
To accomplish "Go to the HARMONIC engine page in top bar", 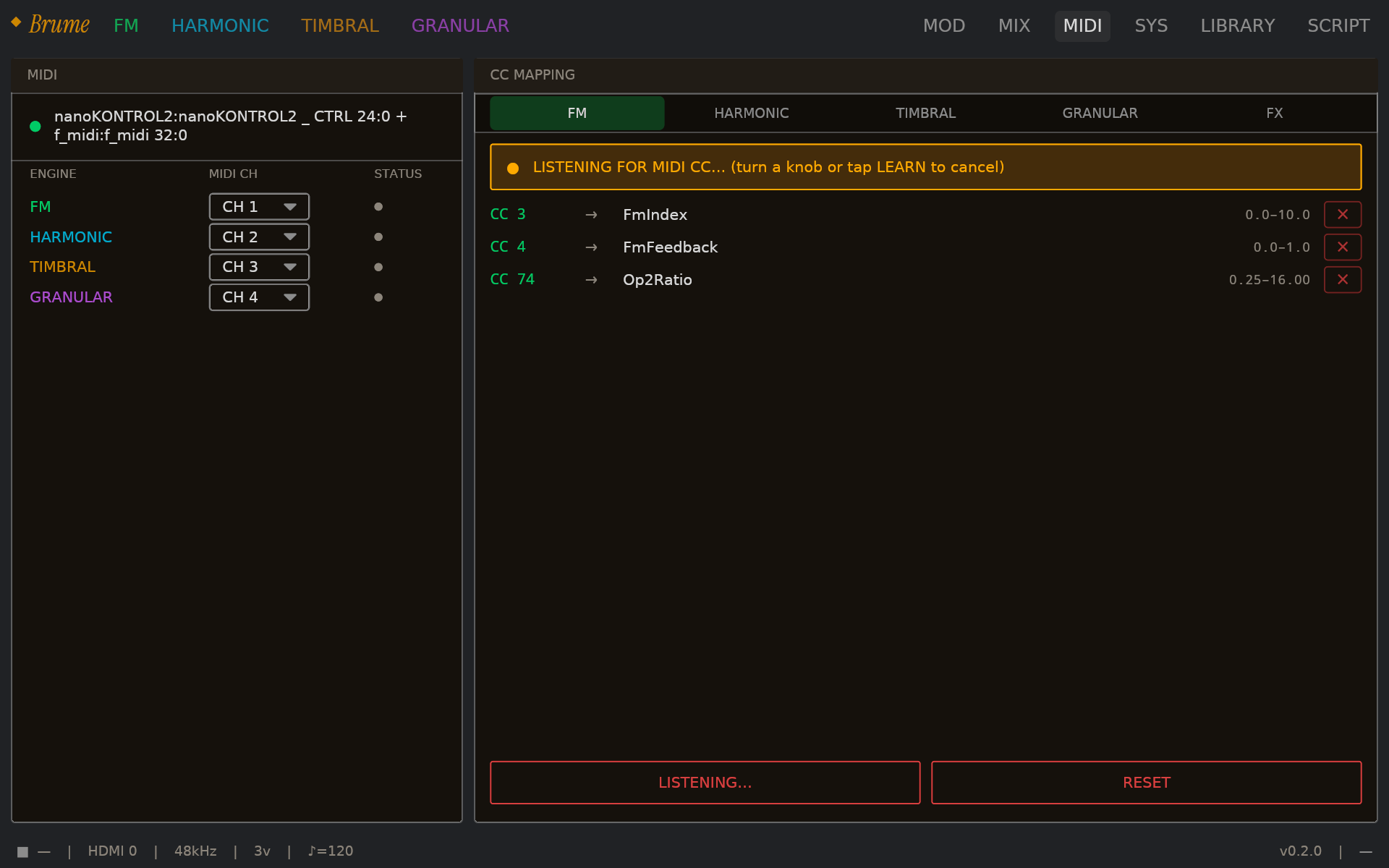I will (220, 26).
